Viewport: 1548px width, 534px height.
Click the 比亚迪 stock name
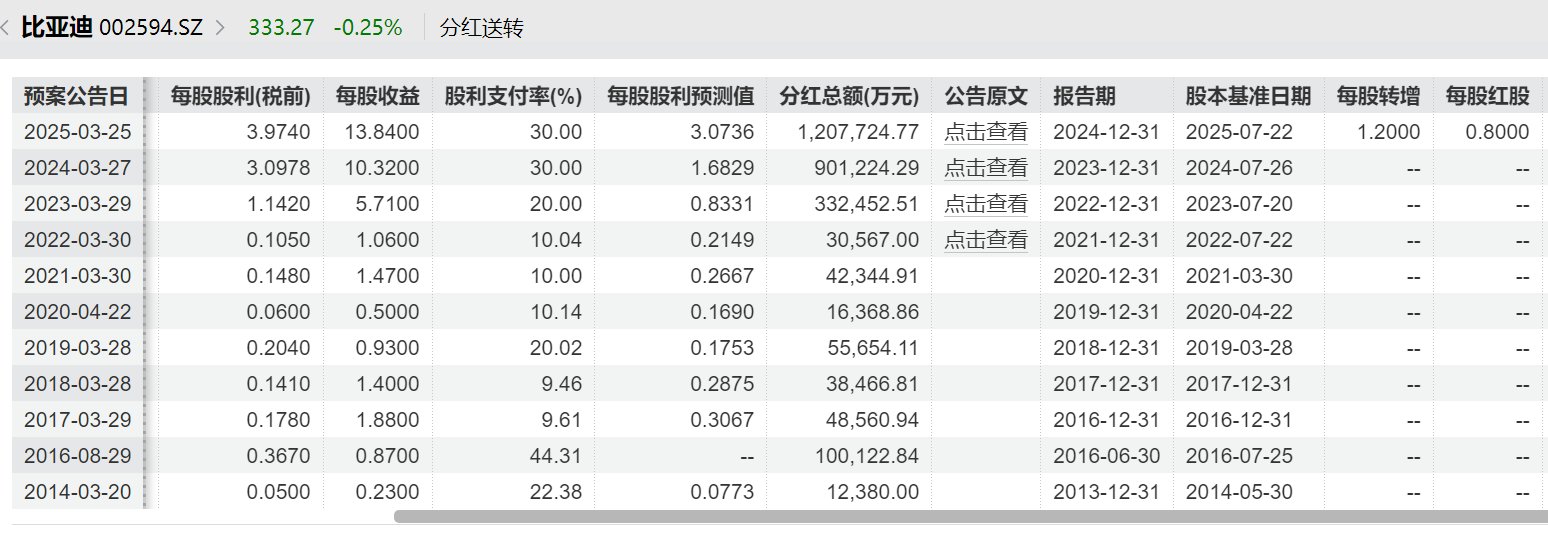click(56, 28)
